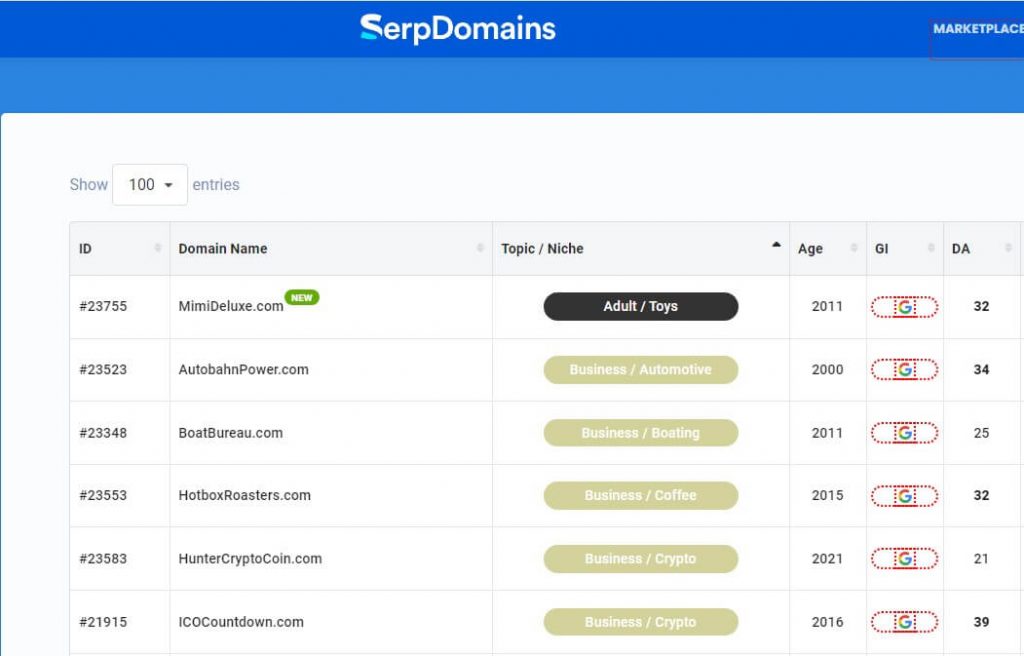Click Google index icon for HunterCryptoCoin.com
1024x656 pixels.
pos(904,559)
